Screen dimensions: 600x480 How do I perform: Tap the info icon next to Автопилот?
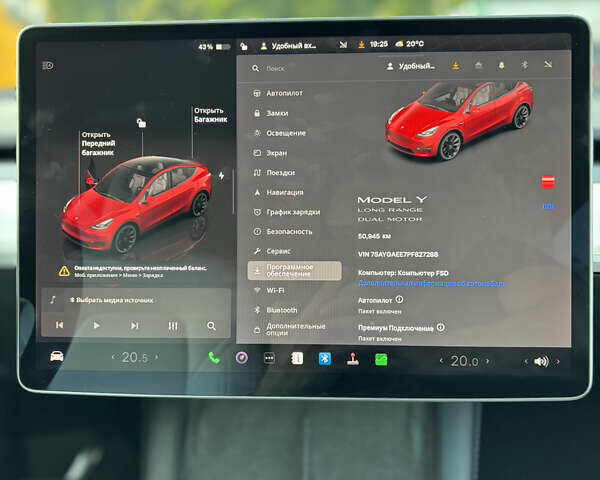coord(399,299)
